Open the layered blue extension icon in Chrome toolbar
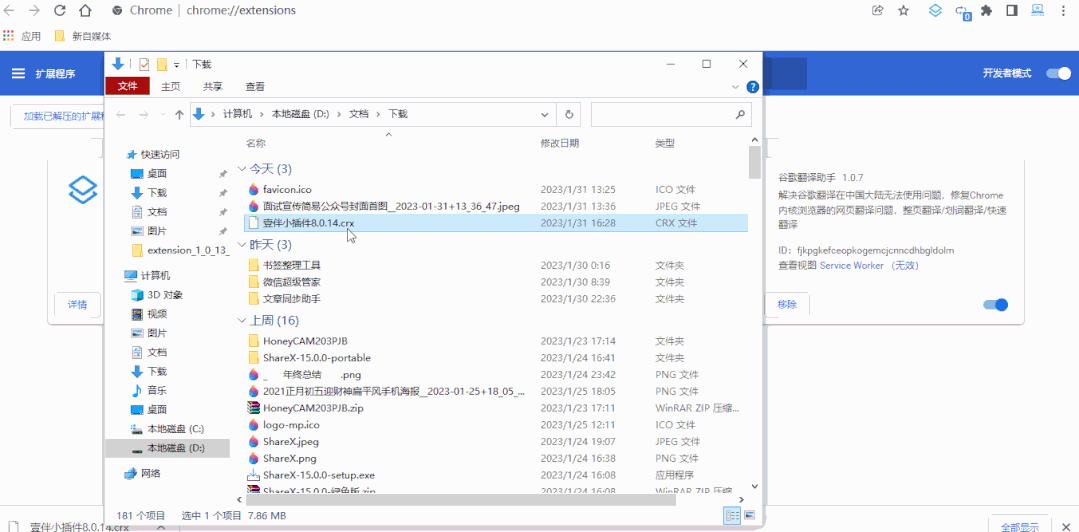Screen dimensions: 1079x532 tap(935, 10)
